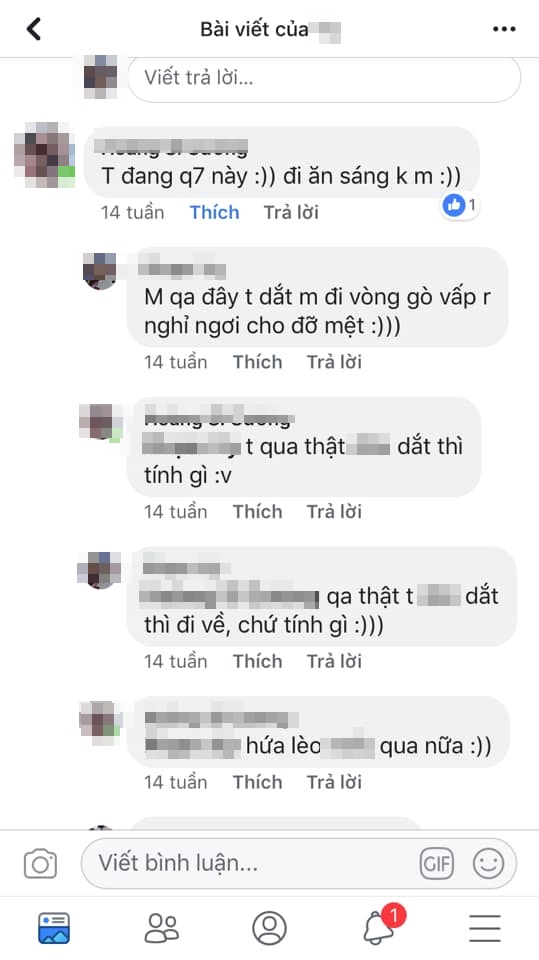Switch to the News Feed tab icon
Screen dimensions: 539x960
54,928
